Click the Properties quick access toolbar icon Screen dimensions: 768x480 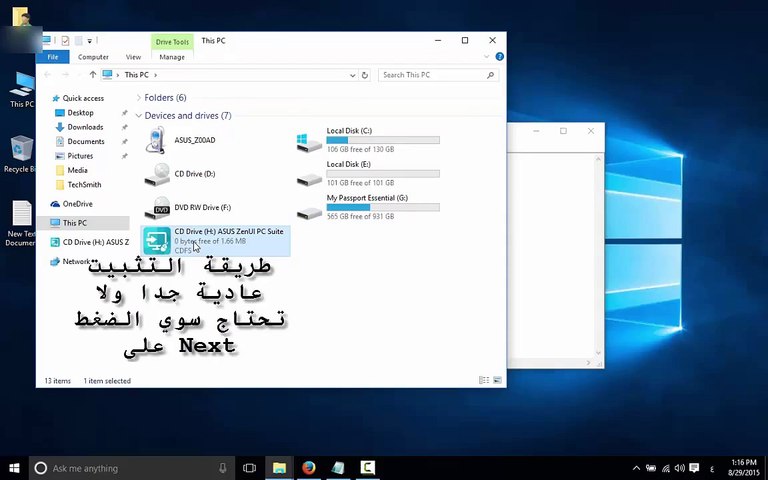65,41
